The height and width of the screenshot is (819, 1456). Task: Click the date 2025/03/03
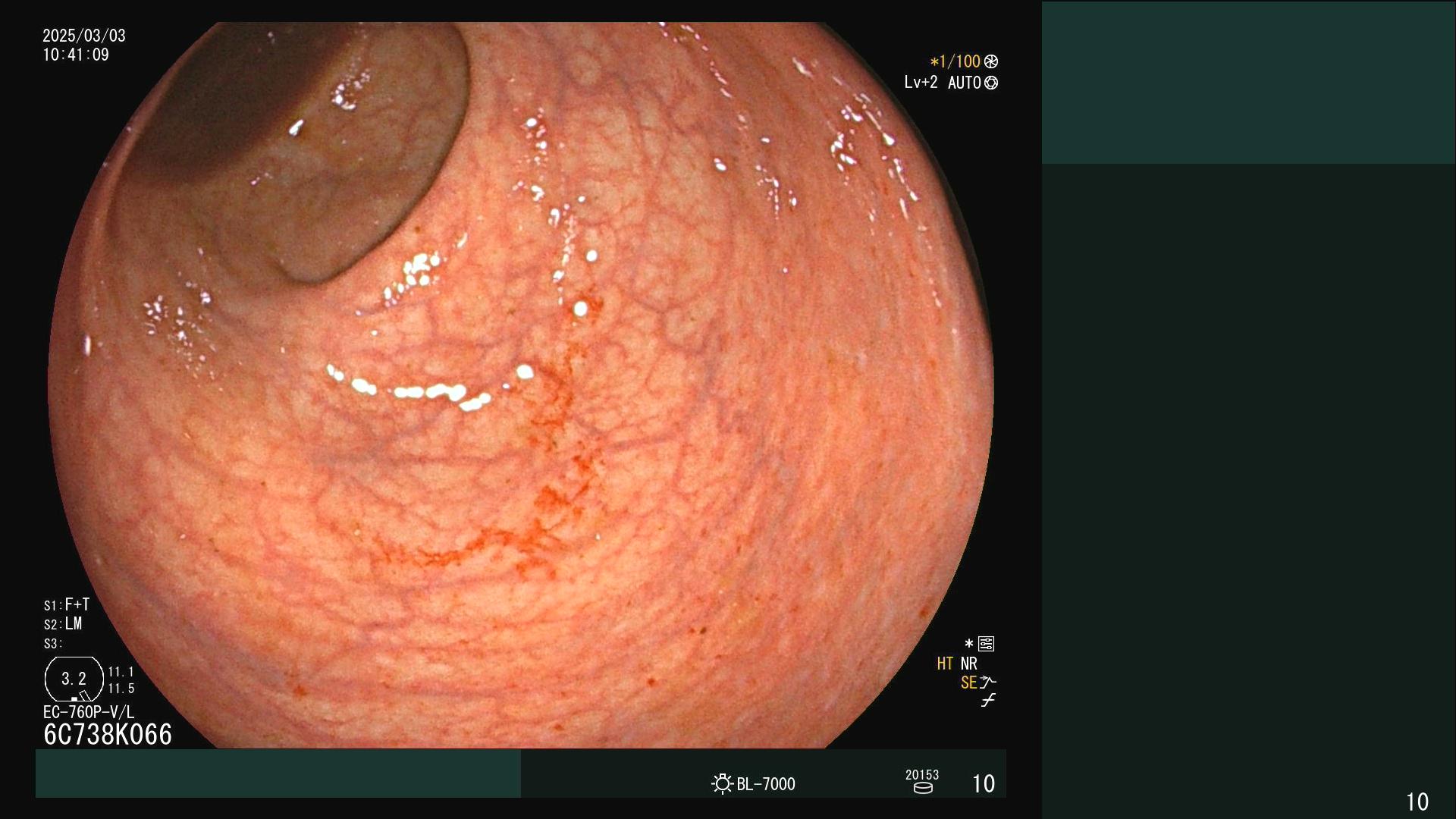[84, 36]
